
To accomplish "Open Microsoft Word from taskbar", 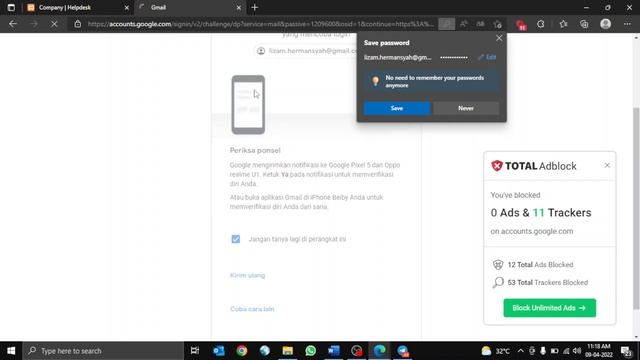I will point(333,351).
